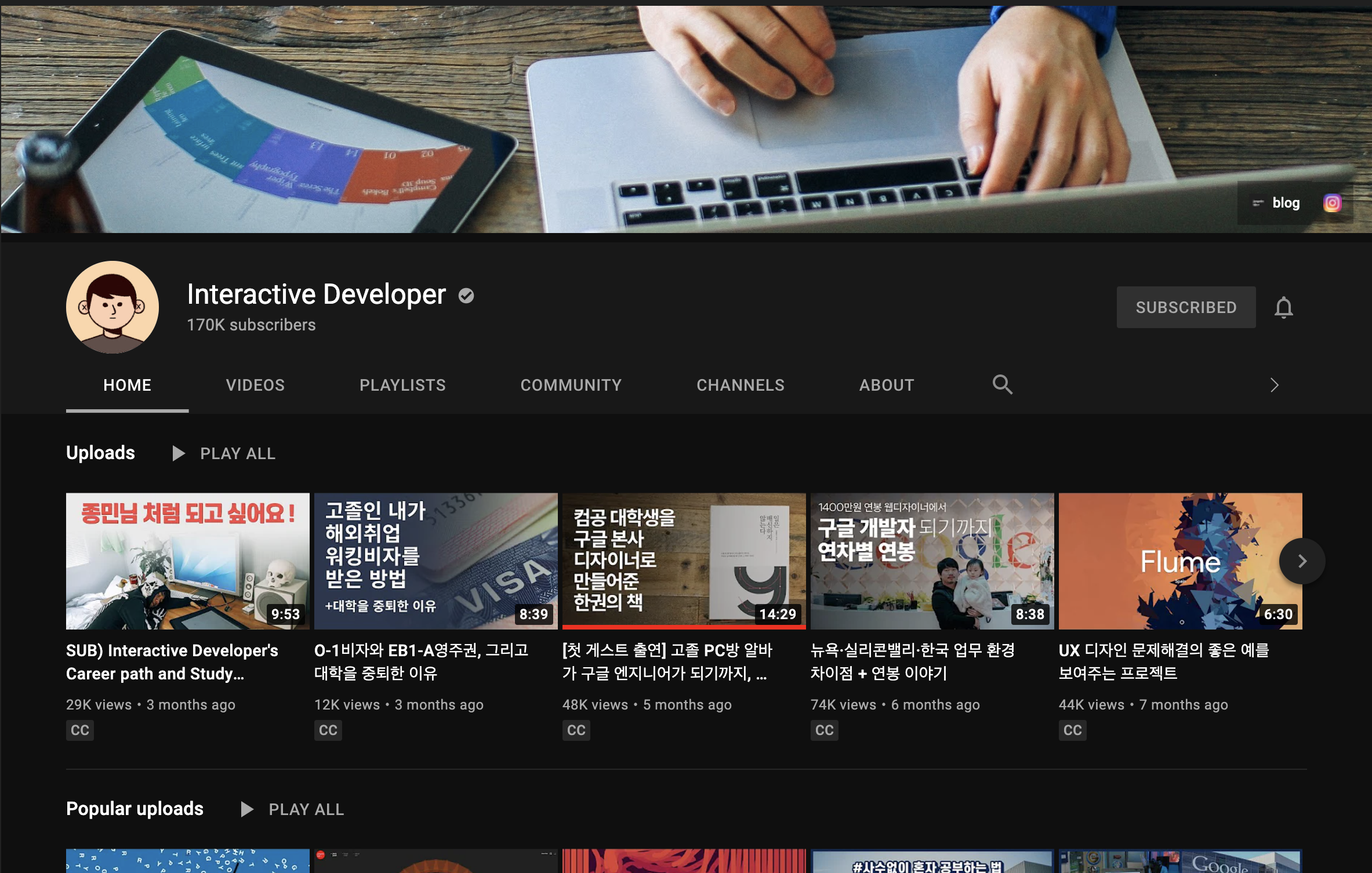Click the verified checkmark badge
The width and height of the screenshot is (1372, 873).
[x=466, y=296]
